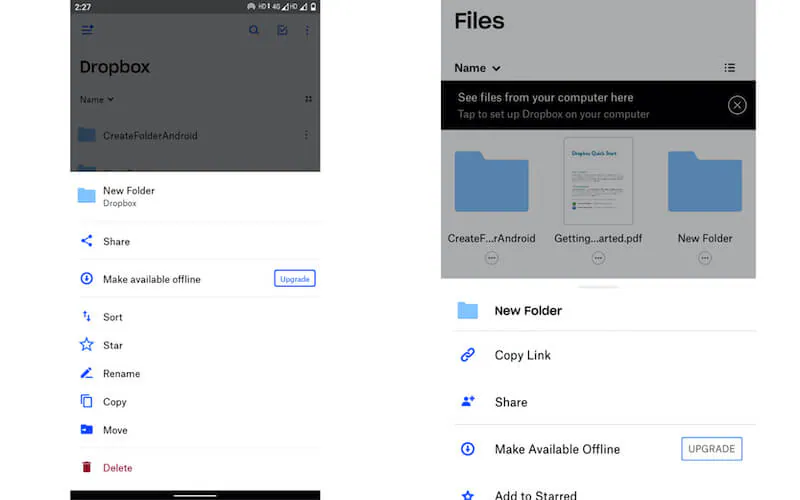This screenshot has width=800, height=500.
Task: Switch to list view icon in Files screen
Action: tap(730, 68)
